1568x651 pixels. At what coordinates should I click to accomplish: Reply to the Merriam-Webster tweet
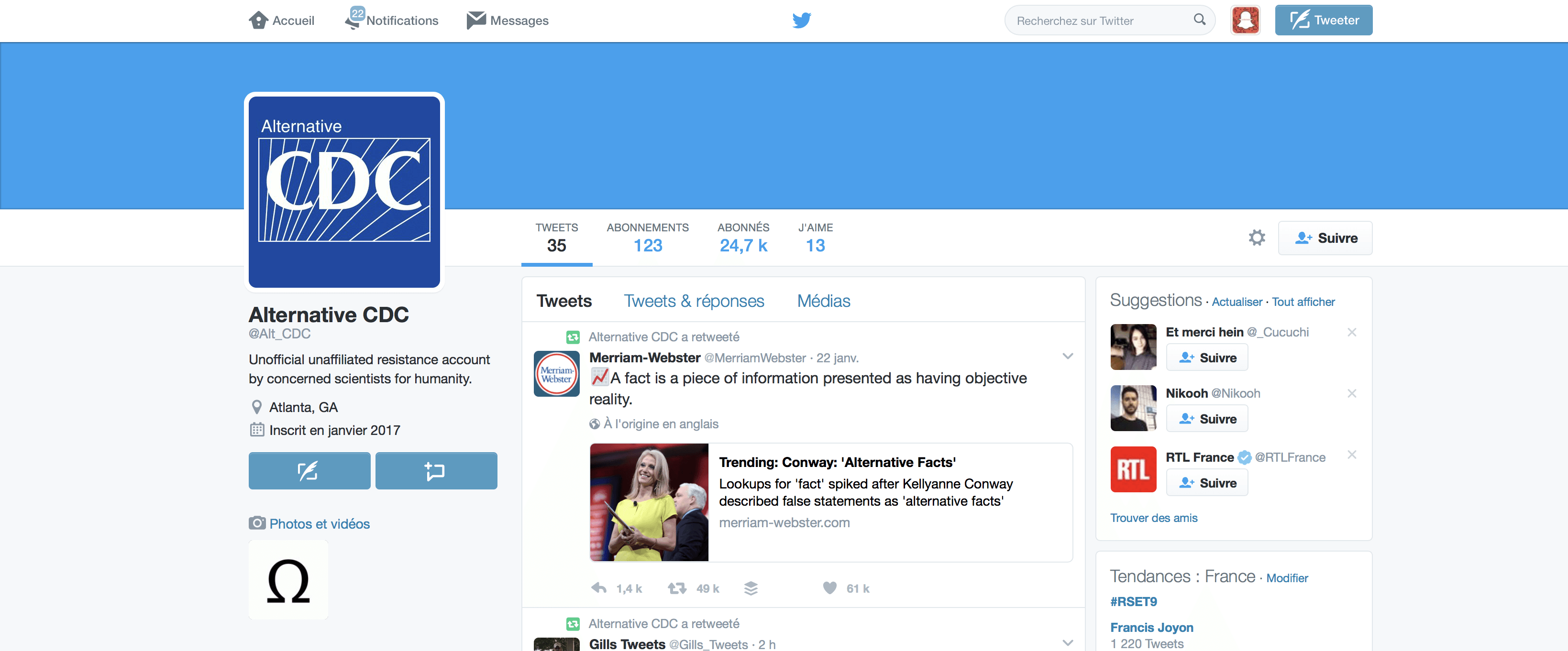[599, 588]
